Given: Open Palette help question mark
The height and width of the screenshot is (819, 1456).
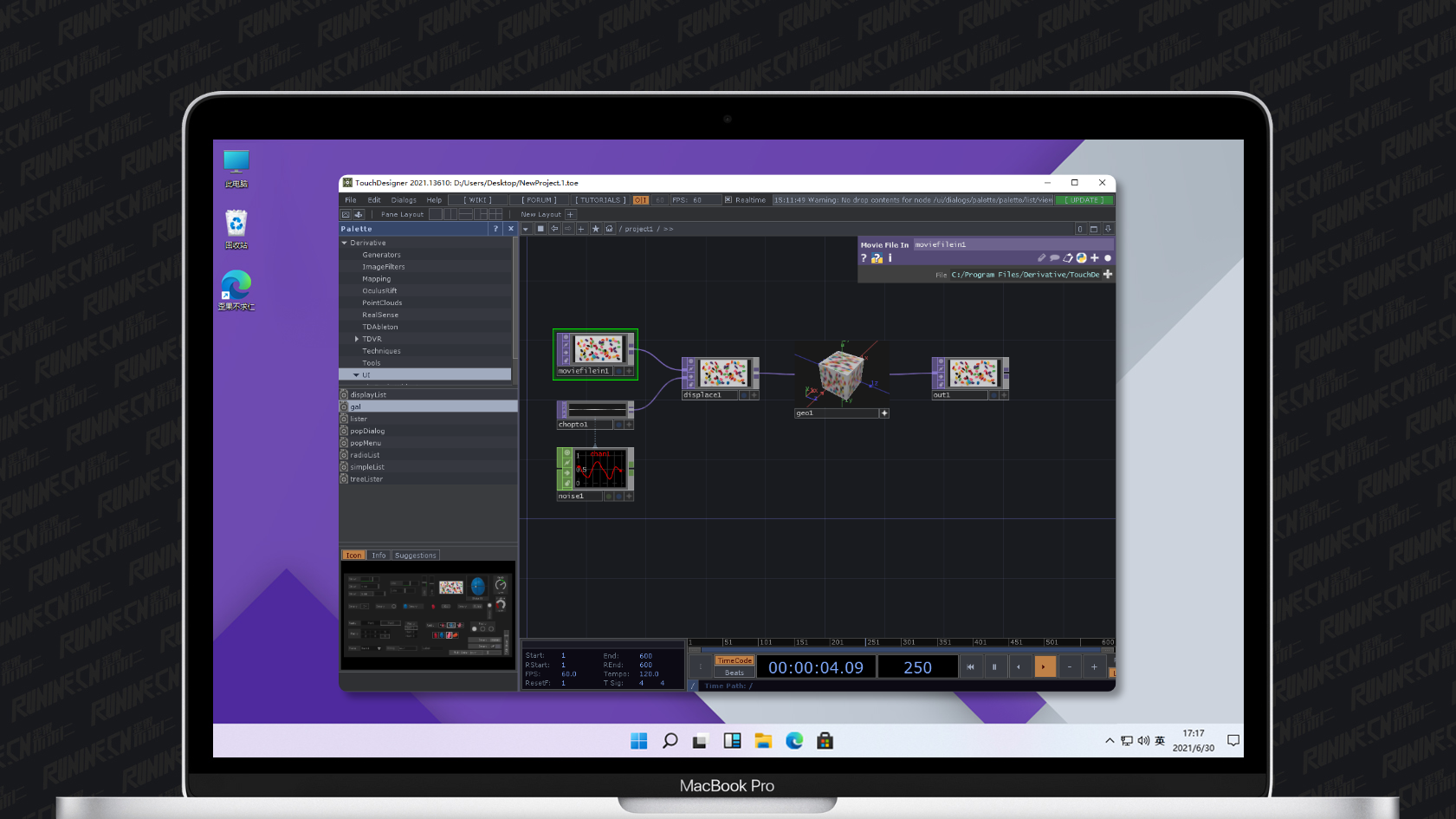Looking at the screenshot, I should [495, 229].
